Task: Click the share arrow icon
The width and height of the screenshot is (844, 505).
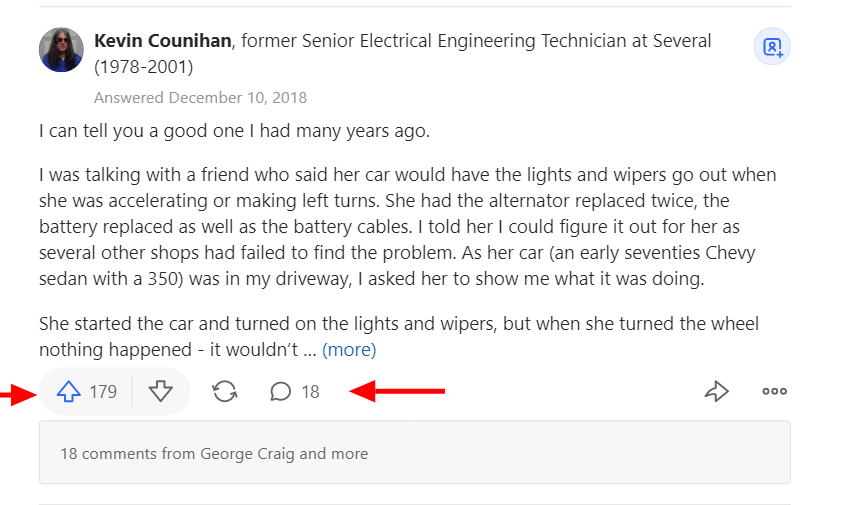Action: point(716,392)
